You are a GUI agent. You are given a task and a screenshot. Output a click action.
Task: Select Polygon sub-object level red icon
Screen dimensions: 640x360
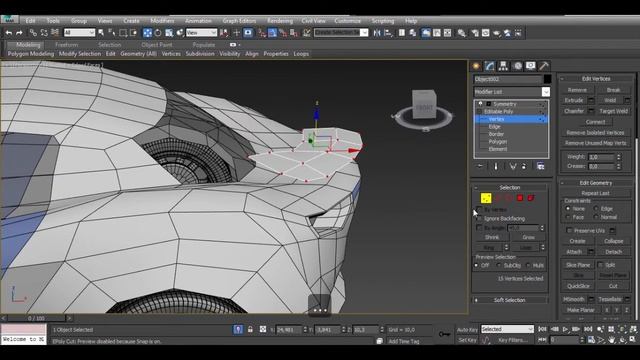click(520, 198)
